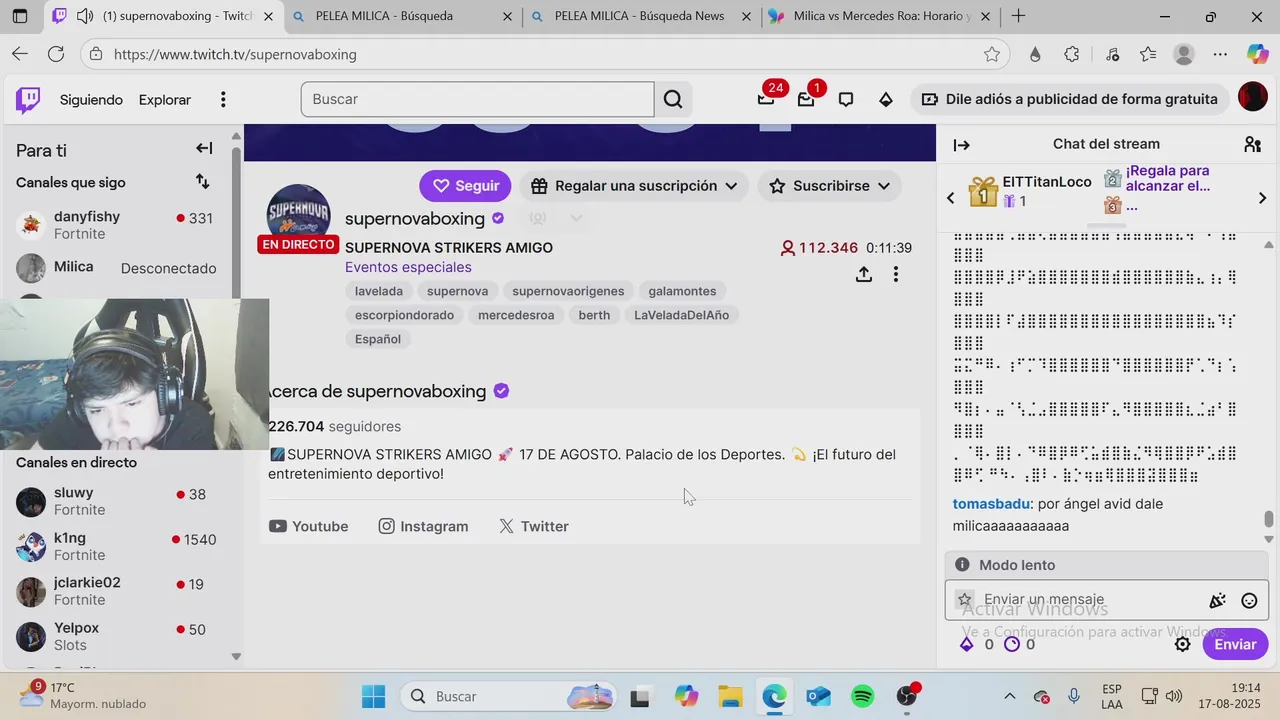This screenshot has height=720, width=1280.
Task: Open the emote picker smiley
Action: click(1249, 601)
